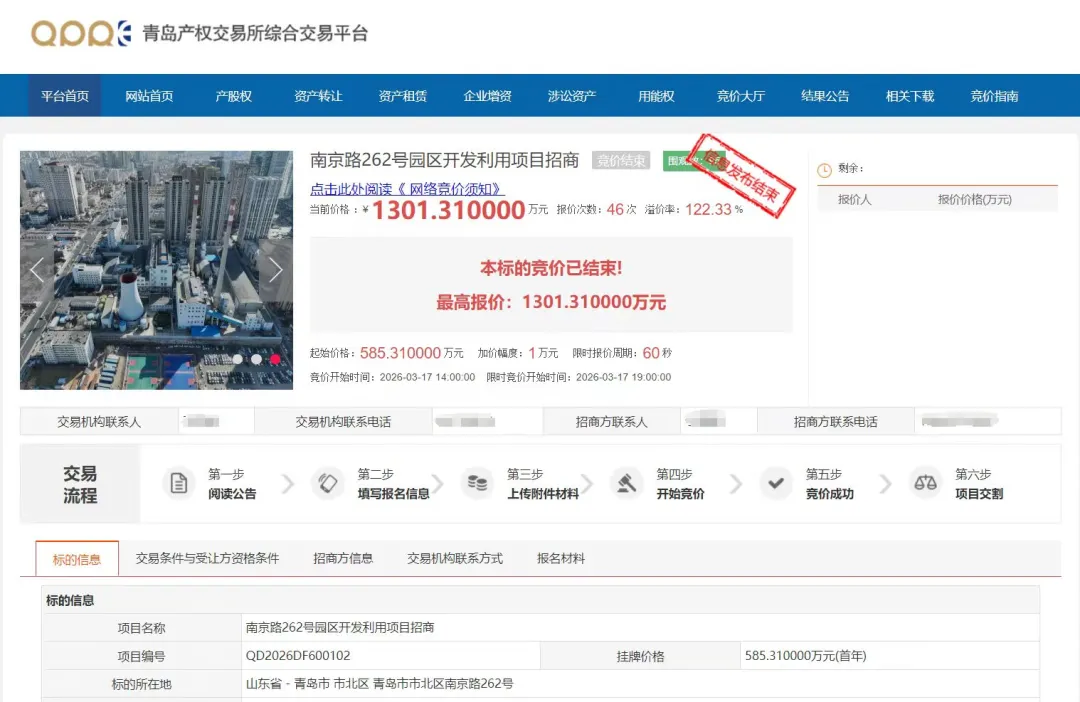The width and height of the screenshot is (1080, 702).
Task: Select the second white carousel dot
Action: pyautogui.click(x=256, y=359)
